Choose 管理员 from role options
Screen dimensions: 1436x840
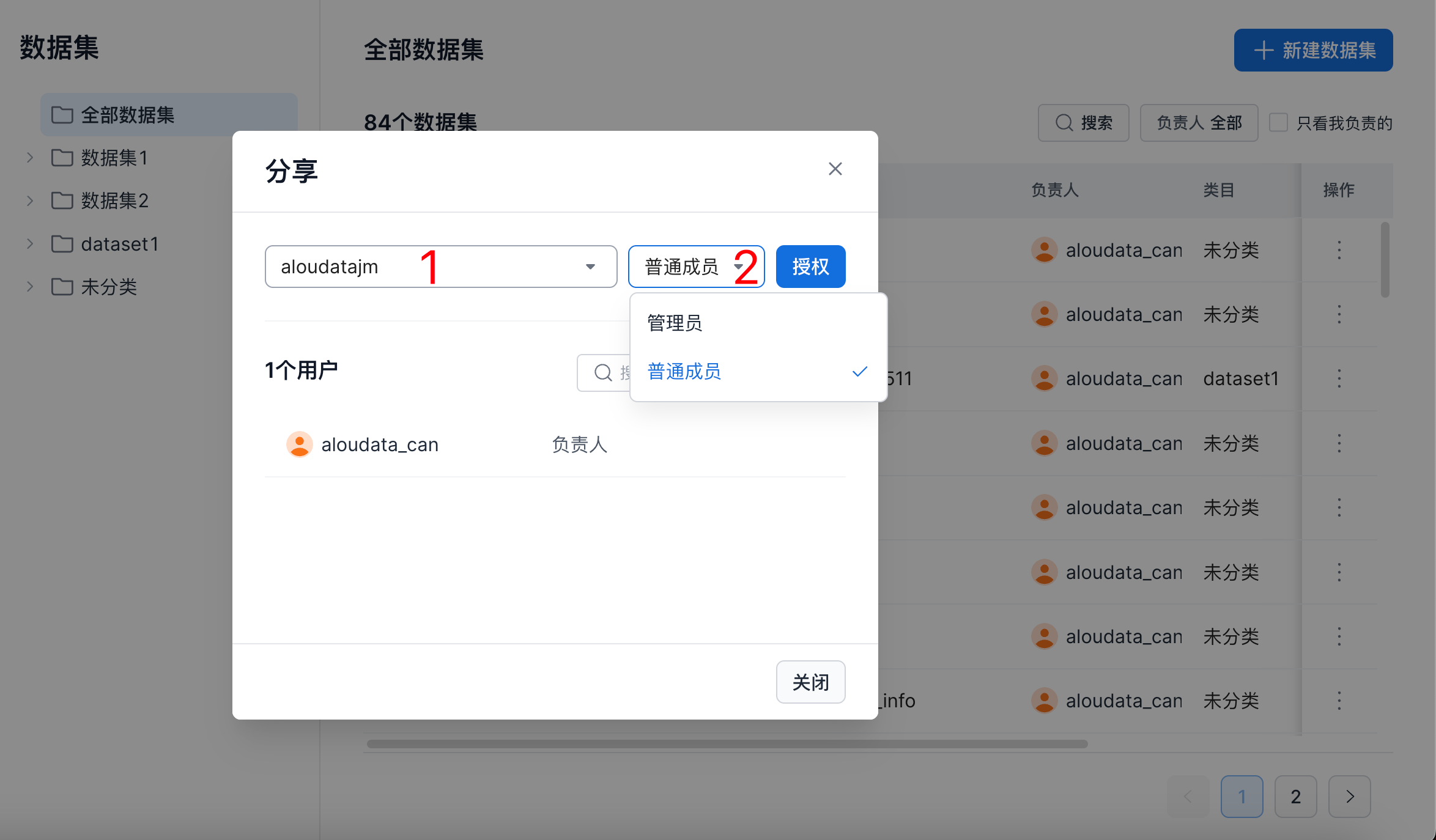click(x=675, y=323)
